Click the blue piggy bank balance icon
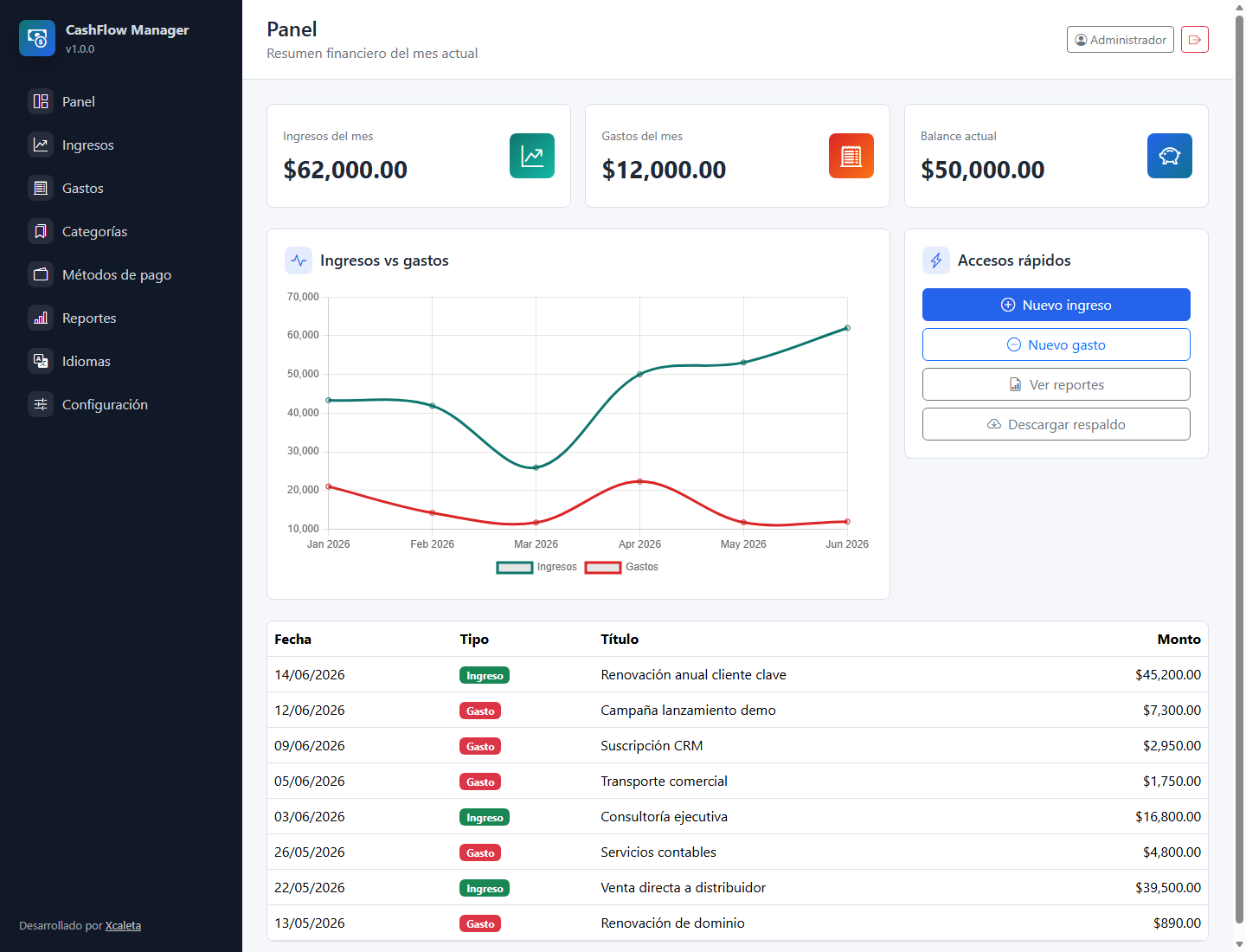 (1170, 156)
